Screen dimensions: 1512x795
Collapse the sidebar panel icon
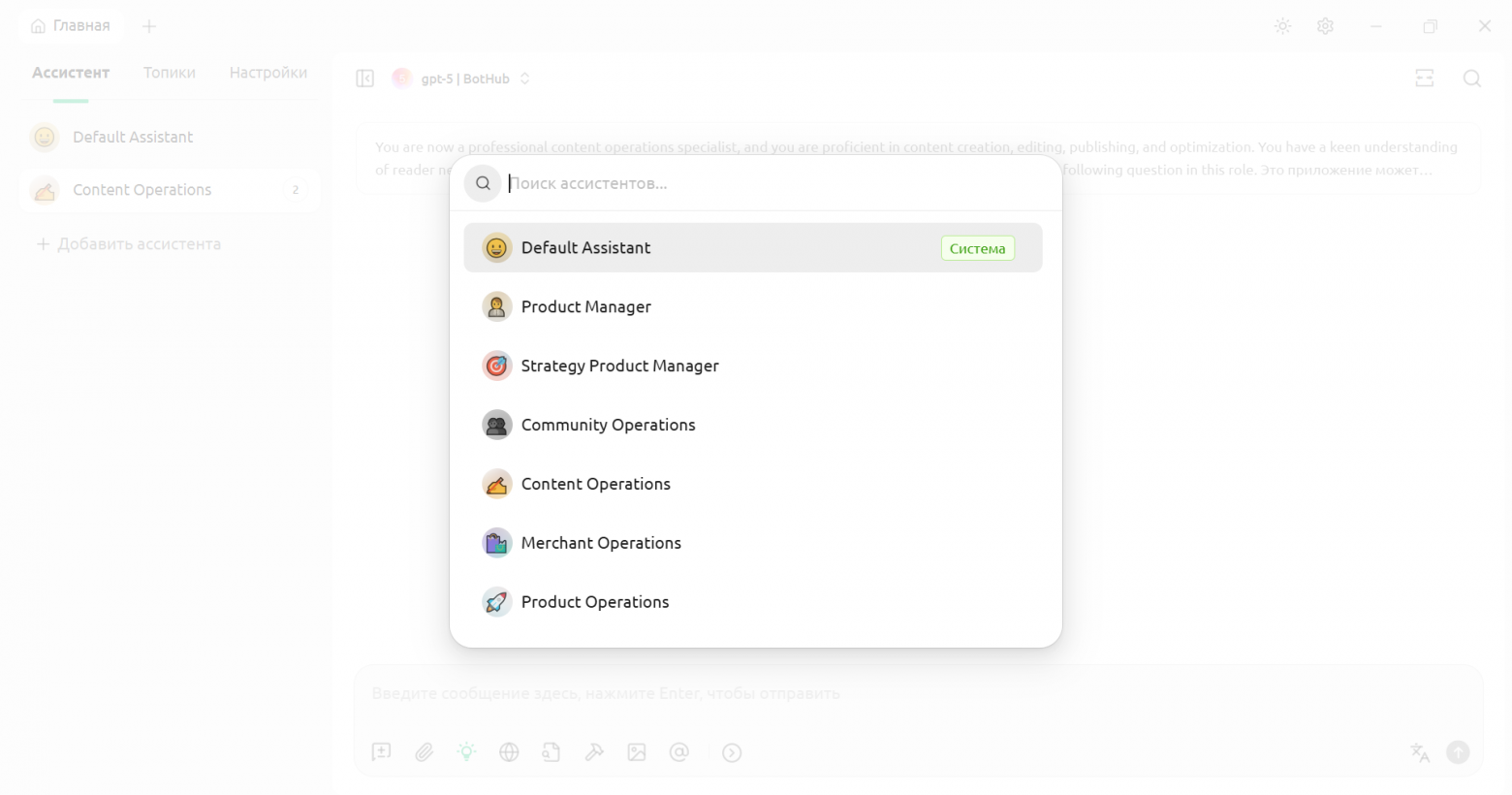pyautogui.click(x=365, y=79)
